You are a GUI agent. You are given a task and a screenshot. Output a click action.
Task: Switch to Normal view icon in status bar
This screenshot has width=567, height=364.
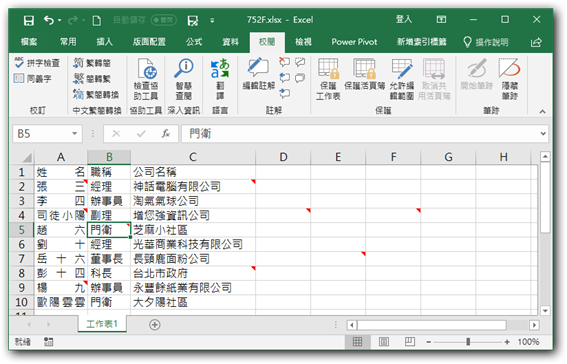[x=357, y=342]
